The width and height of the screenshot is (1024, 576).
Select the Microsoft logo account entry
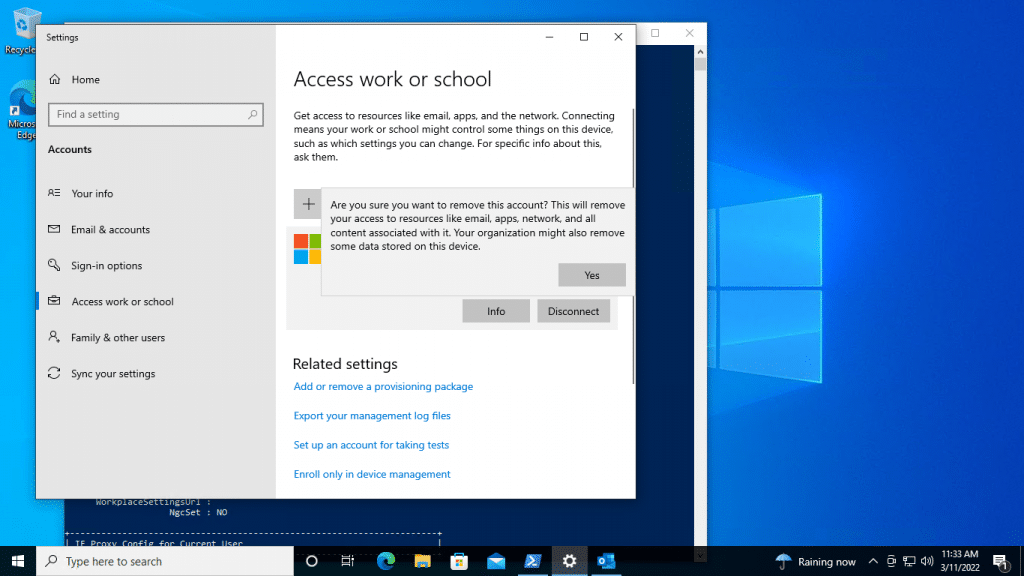pyautogui.click(x=307, y=249)
